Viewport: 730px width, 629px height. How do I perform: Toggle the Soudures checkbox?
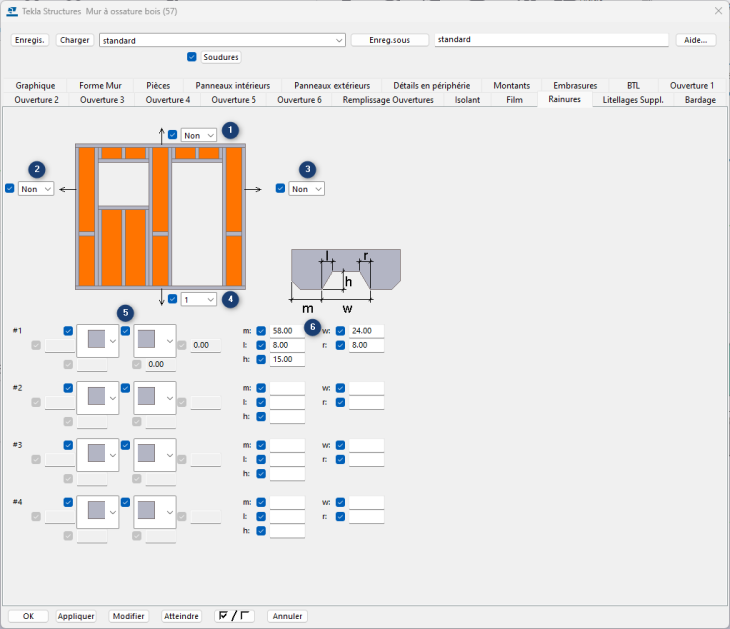tap(192, 57)
